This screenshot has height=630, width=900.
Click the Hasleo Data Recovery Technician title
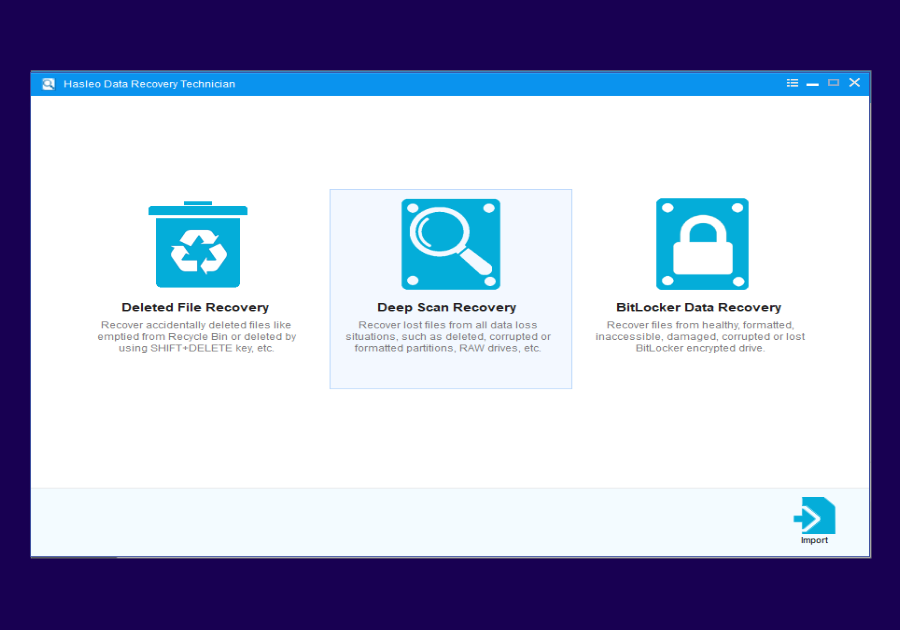point(148,84)
